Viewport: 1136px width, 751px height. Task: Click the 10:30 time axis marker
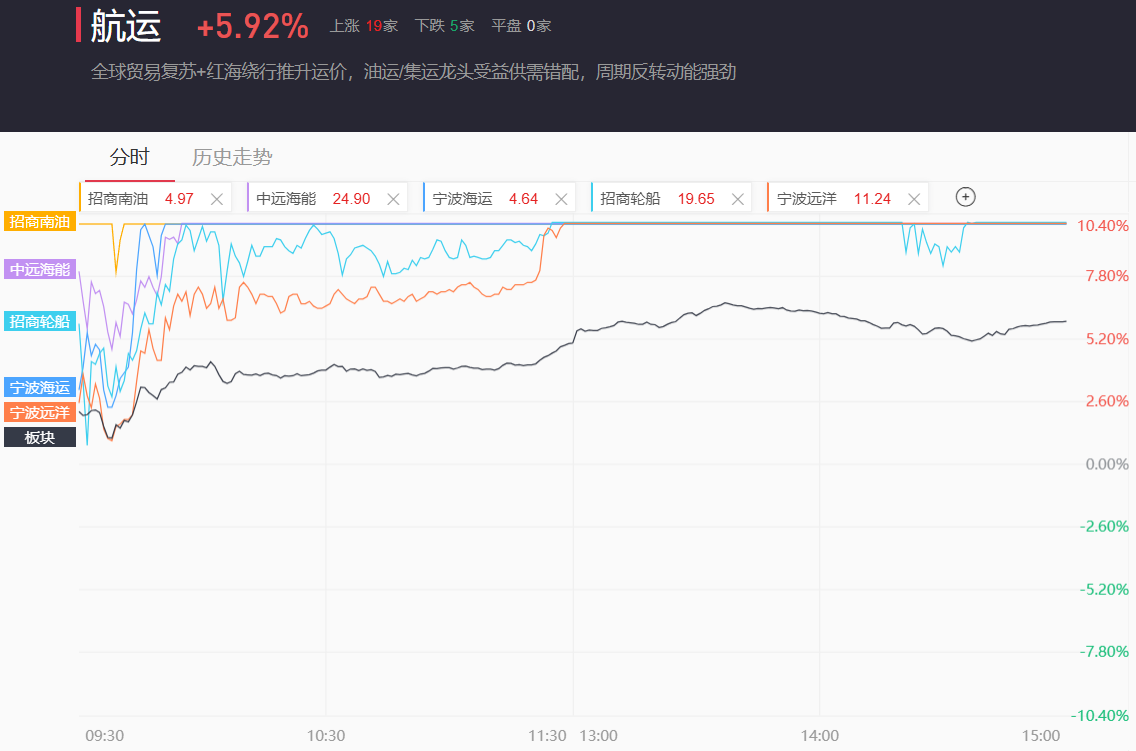click(x=326, y=735)
